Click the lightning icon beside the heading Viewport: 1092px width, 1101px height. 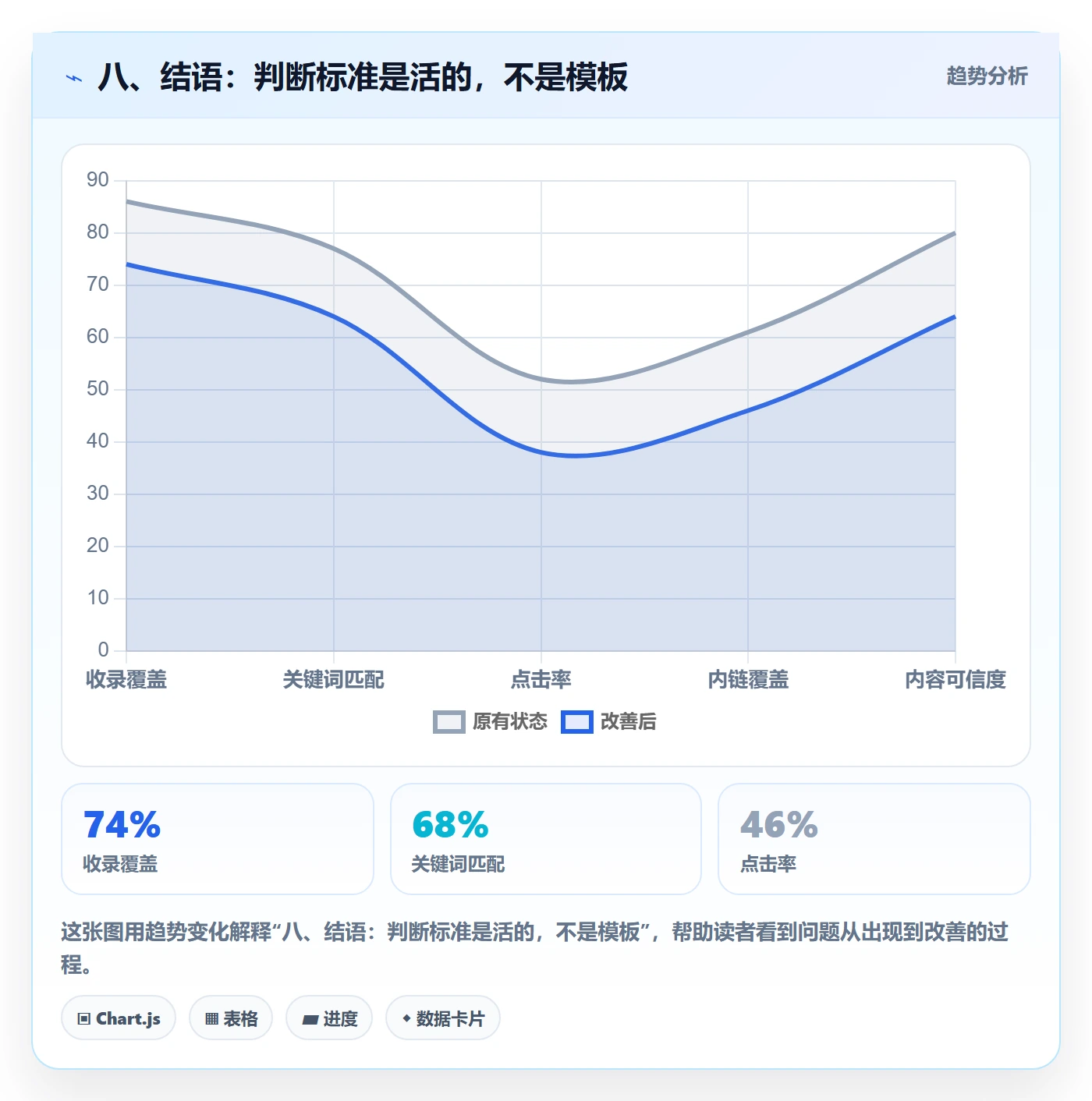point(74,77)
